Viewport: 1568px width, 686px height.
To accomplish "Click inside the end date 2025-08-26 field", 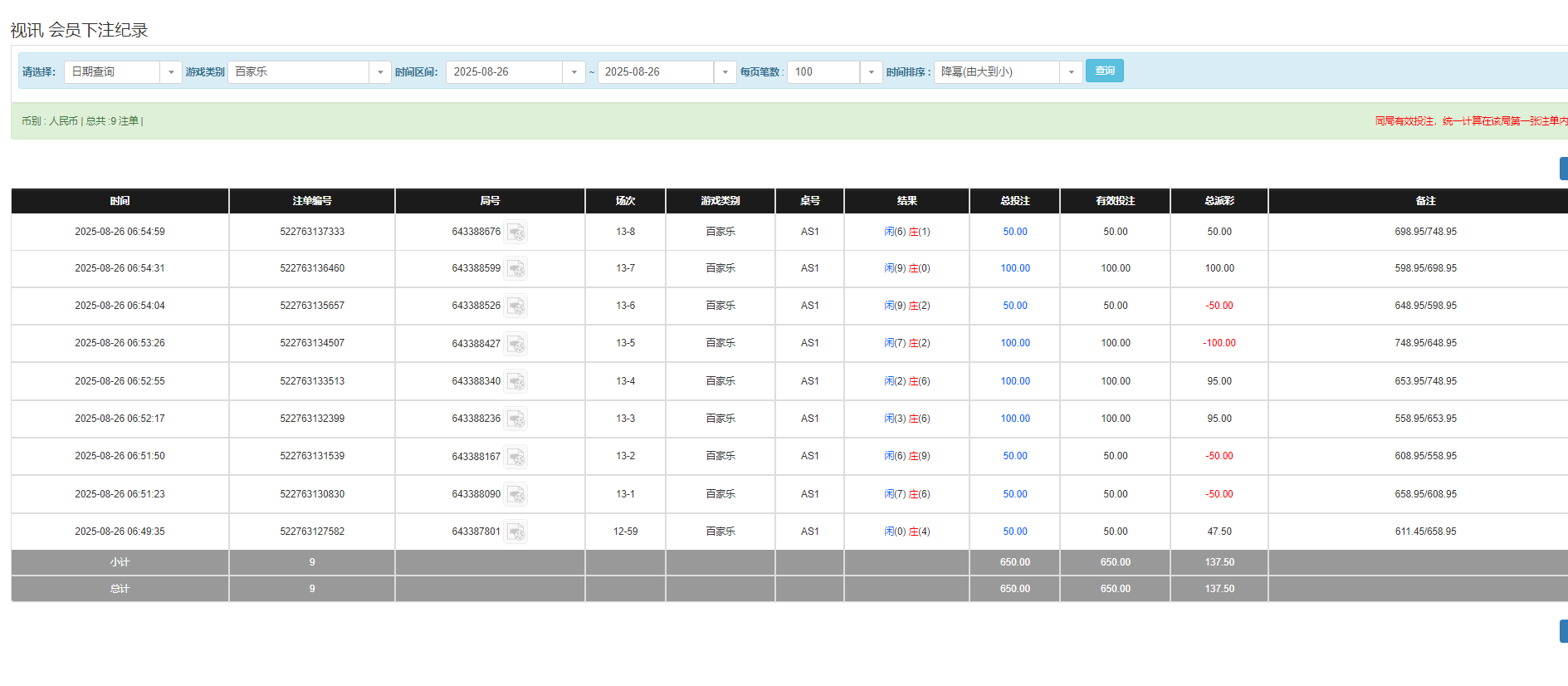I will (x=654, y=72).
